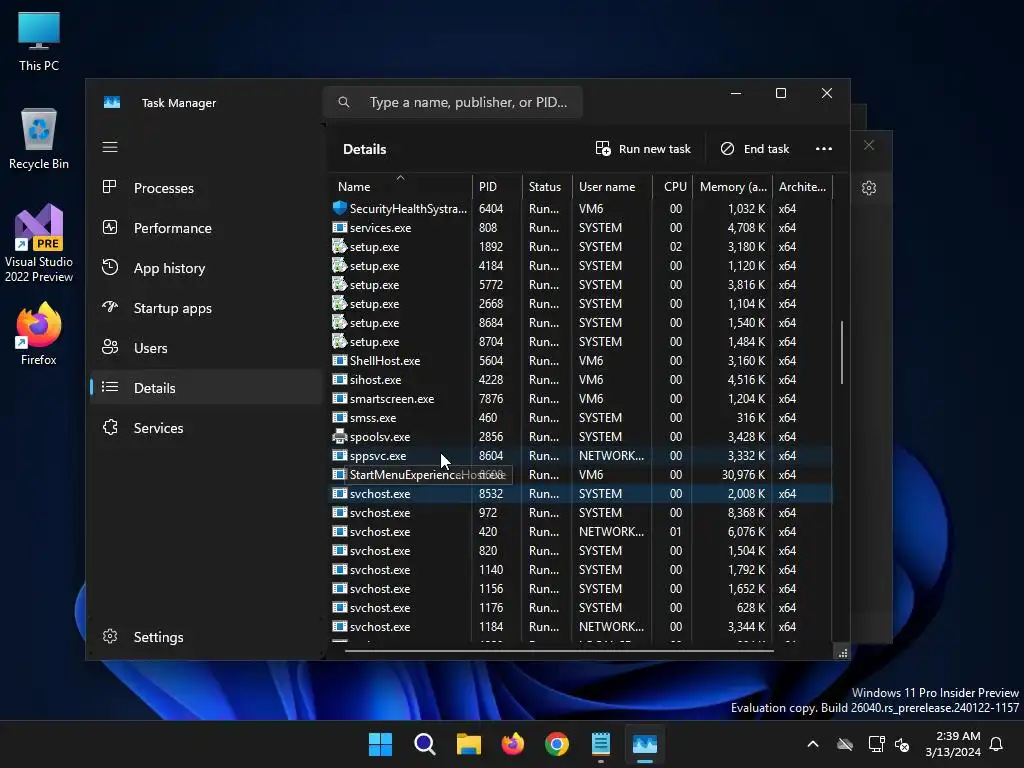Sort by the PID column header
The height and width of the screenshot is (768, 1024).
tap(496, 187)
